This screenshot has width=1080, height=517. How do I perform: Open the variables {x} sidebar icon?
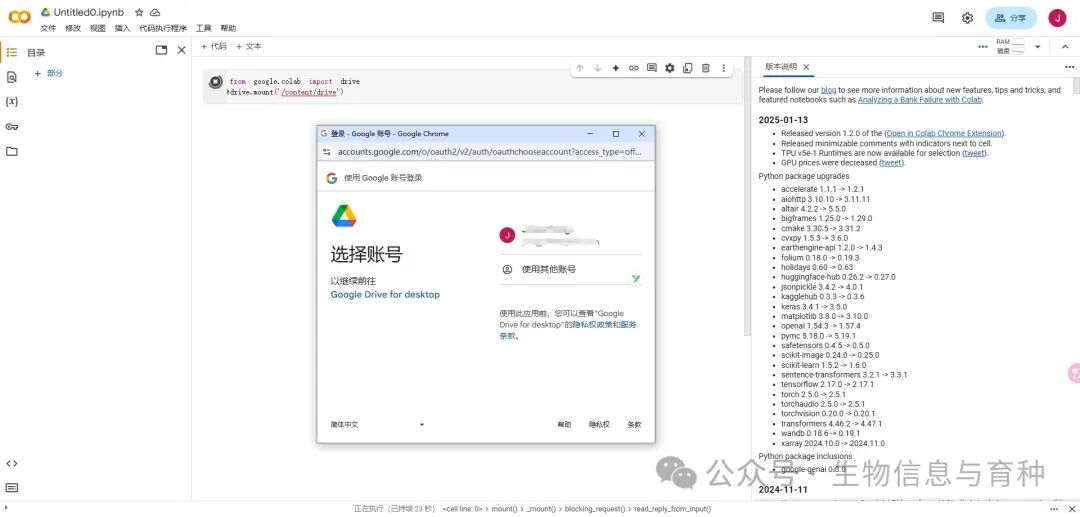coord(12,102)
